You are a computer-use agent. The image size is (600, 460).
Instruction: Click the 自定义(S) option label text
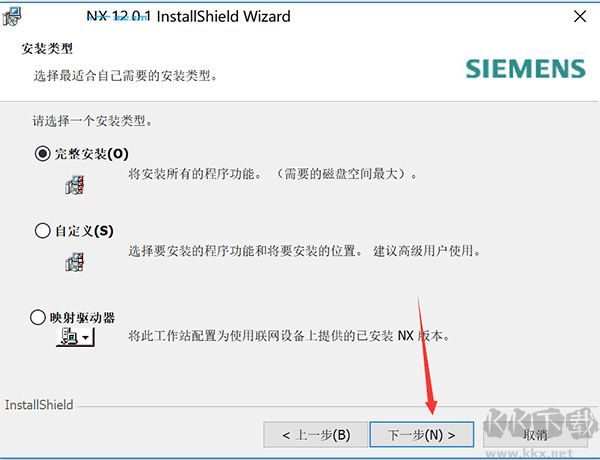(84, 231)
